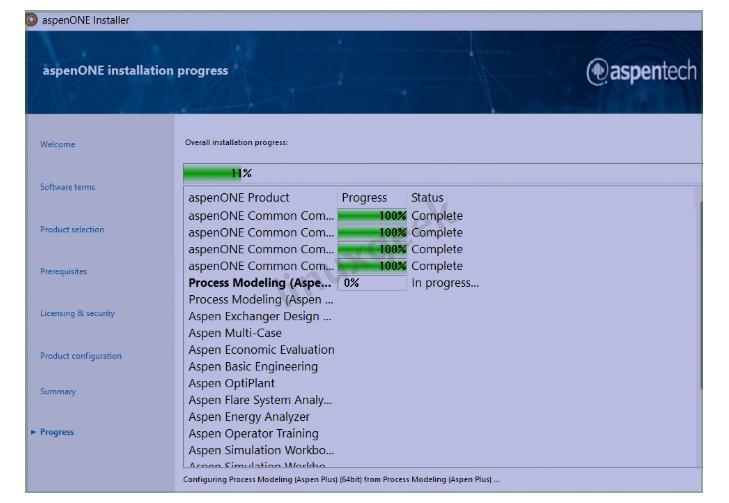Click the aspentech logo in banner
Viewport: 729px width, 503px height.
[x=642, y=72]
